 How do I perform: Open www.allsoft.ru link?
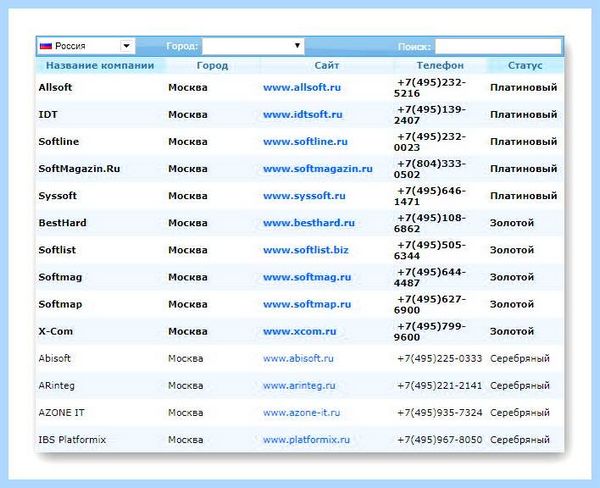(302, 87)
